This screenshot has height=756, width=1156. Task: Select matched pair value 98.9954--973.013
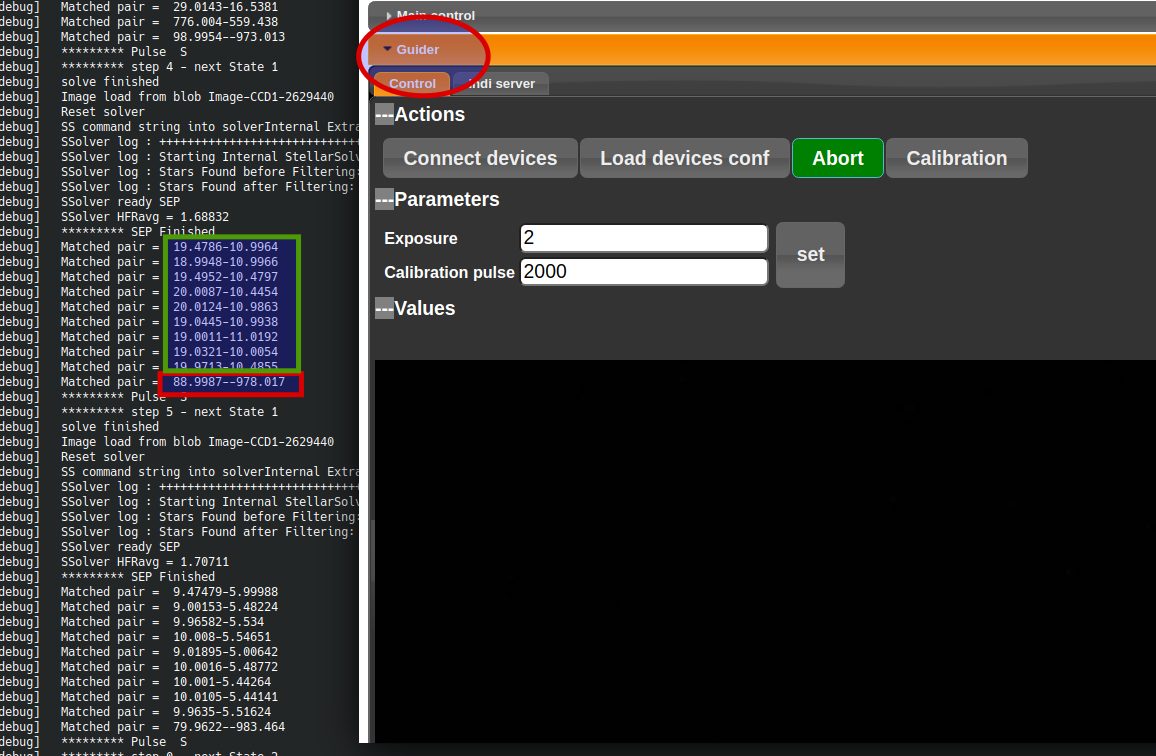229,37
